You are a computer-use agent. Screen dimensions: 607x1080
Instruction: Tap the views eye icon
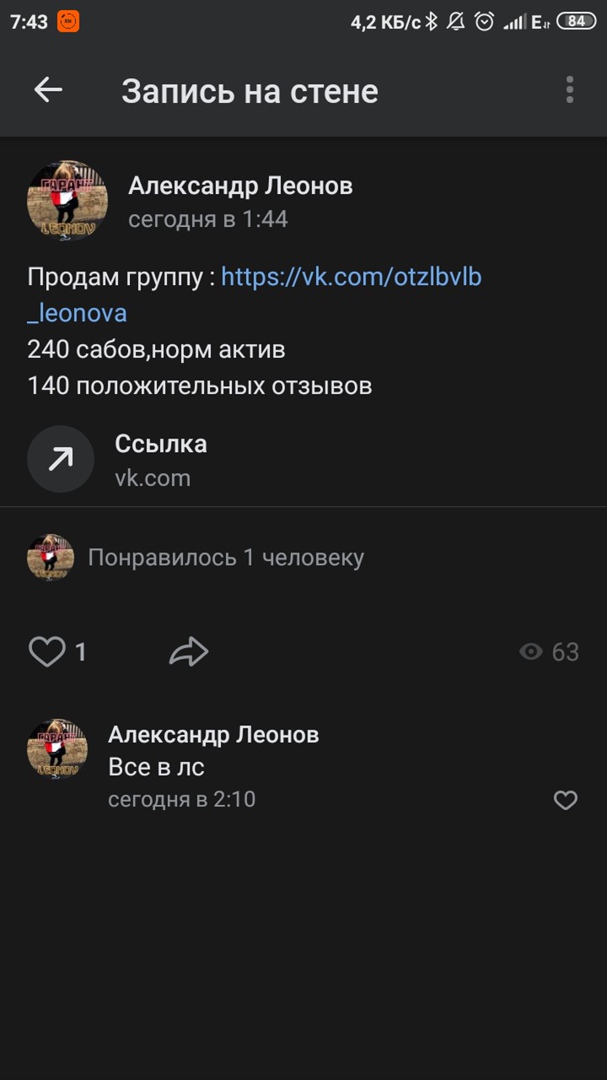531,652
